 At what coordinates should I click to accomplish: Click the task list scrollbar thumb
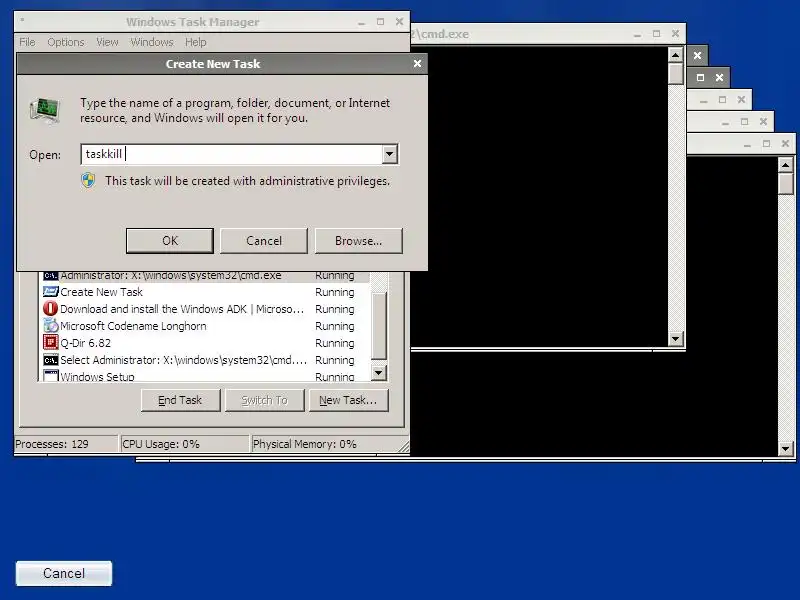[x=379, y=326]
